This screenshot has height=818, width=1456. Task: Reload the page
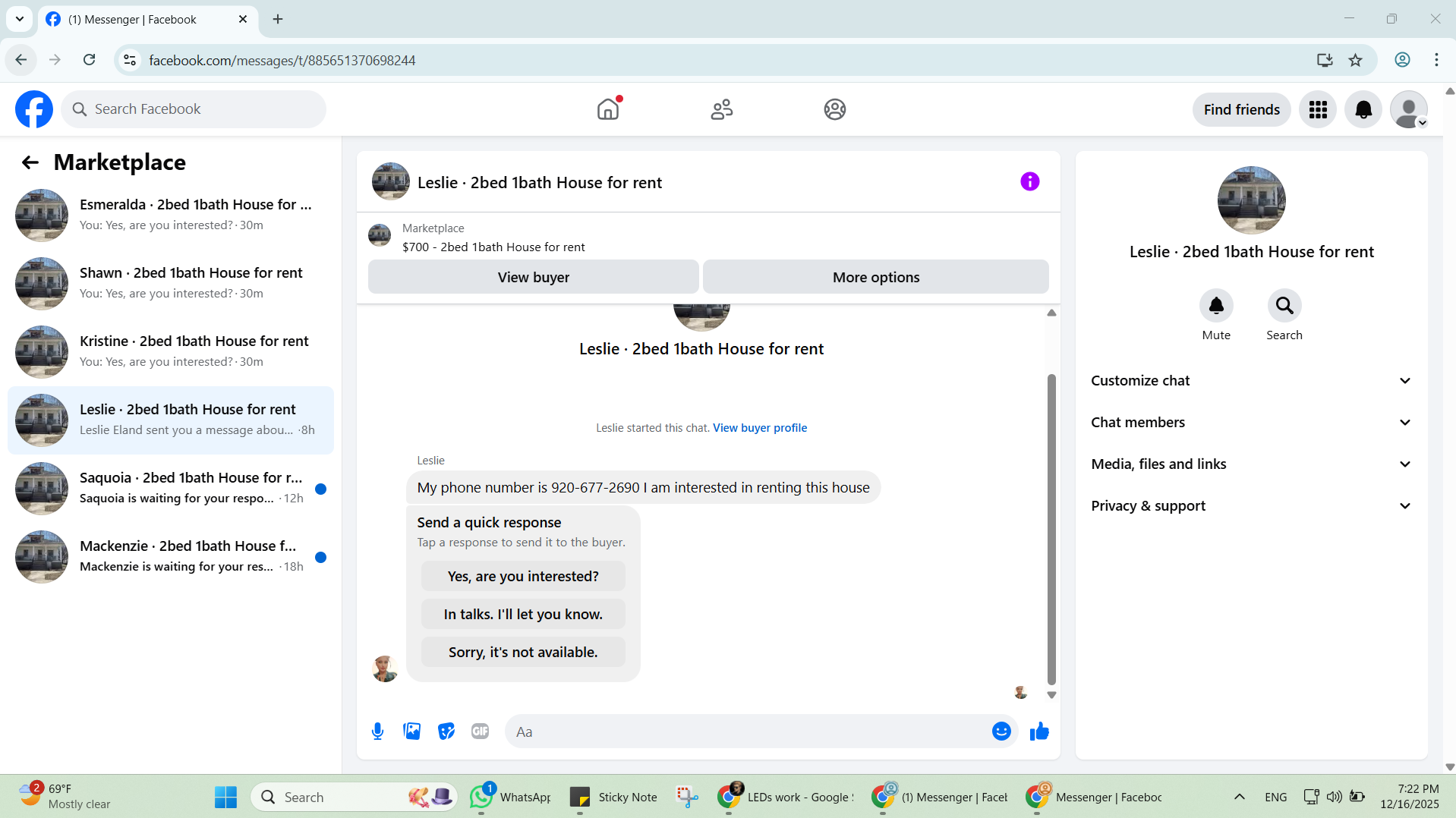pos(90,60)
